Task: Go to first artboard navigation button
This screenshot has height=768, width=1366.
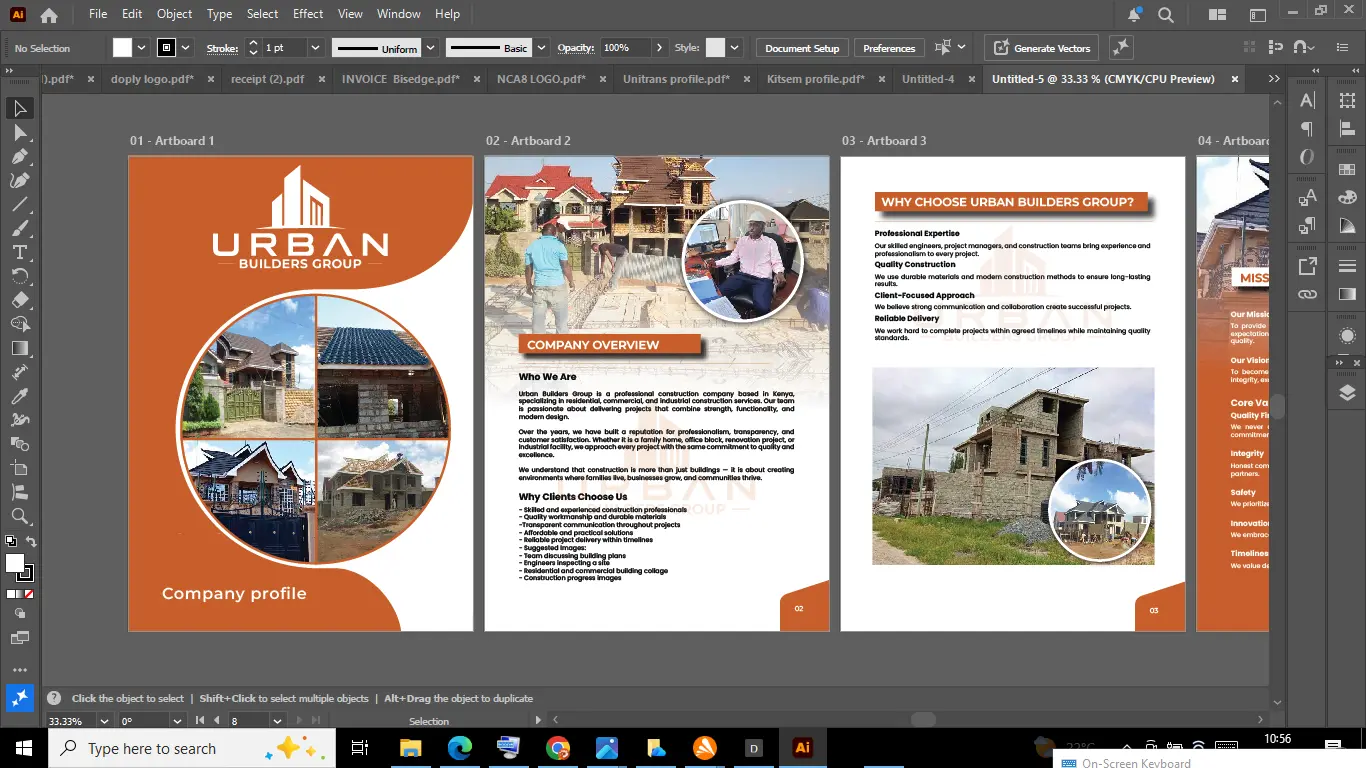Action: [x=200, y=721]
